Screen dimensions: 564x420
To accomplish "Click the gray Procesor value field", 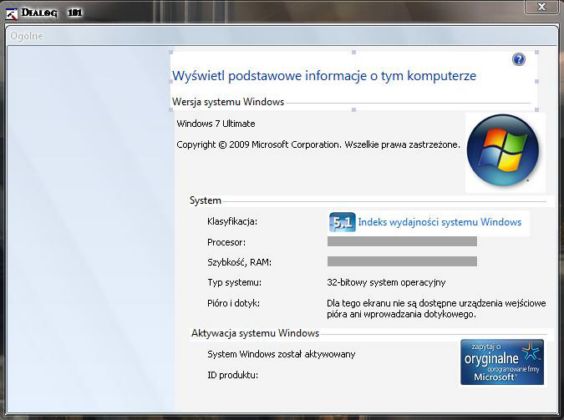I will click(402, 241).
